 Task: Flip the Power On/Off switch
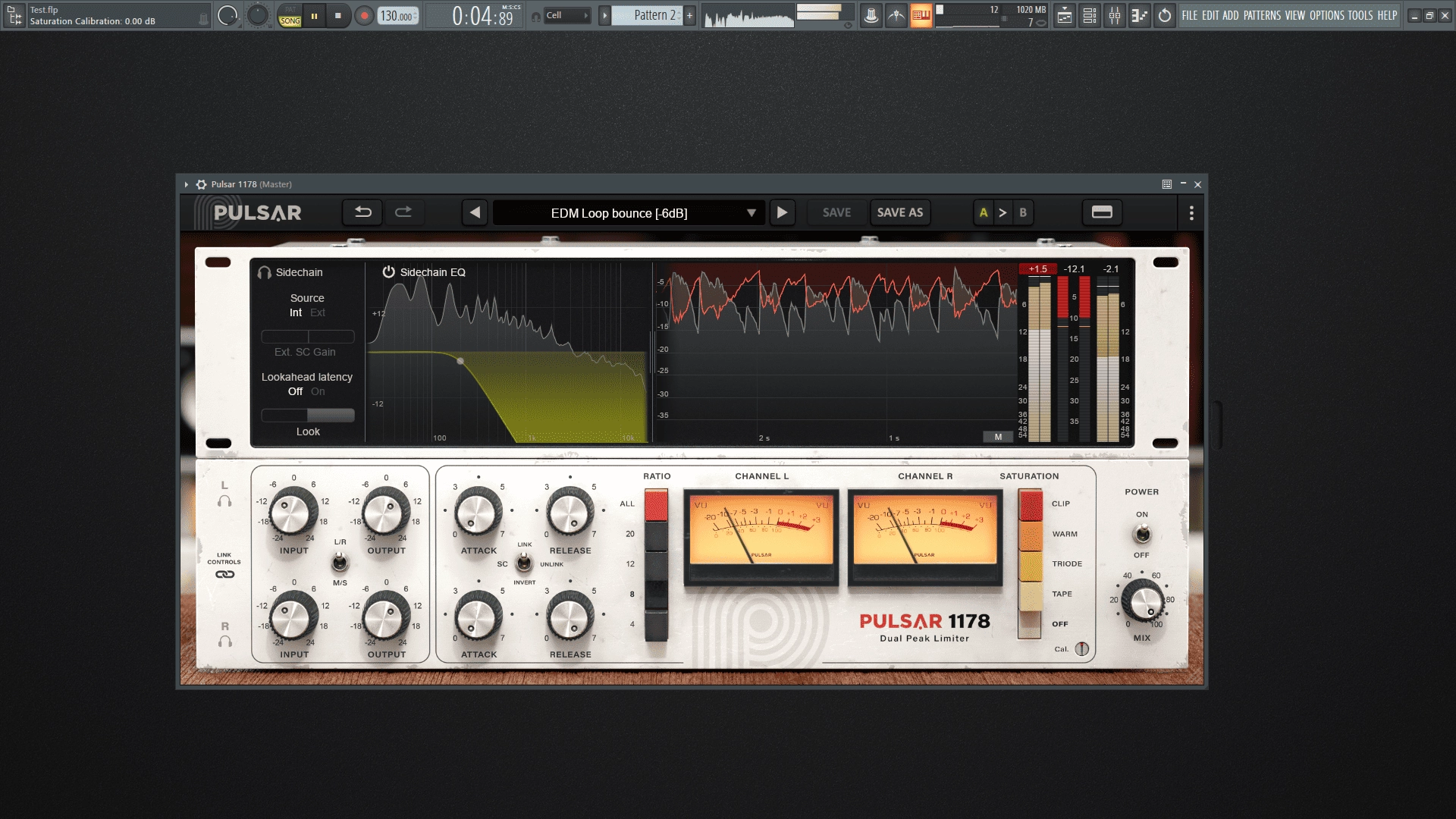coord(1142,534)
